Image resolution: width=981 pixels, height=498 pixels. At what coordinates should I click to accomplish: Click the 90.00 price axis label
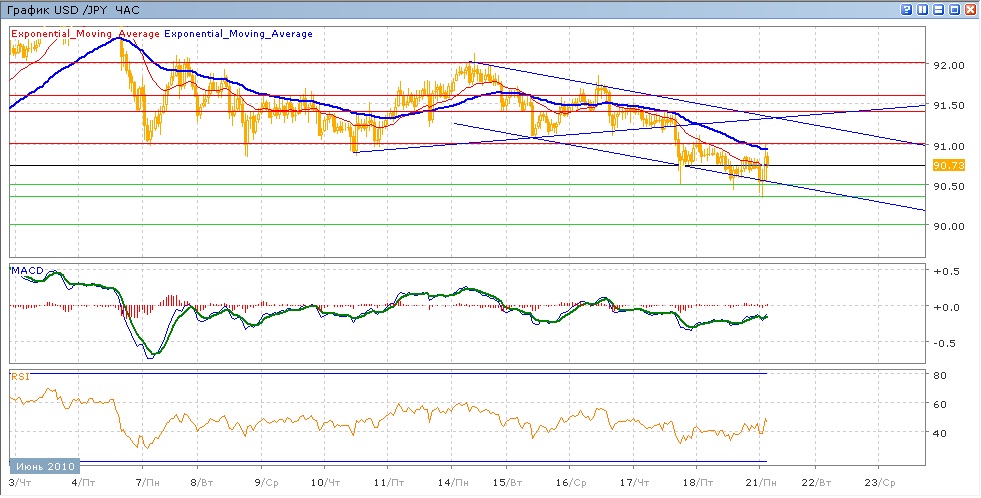click(946, 226)
